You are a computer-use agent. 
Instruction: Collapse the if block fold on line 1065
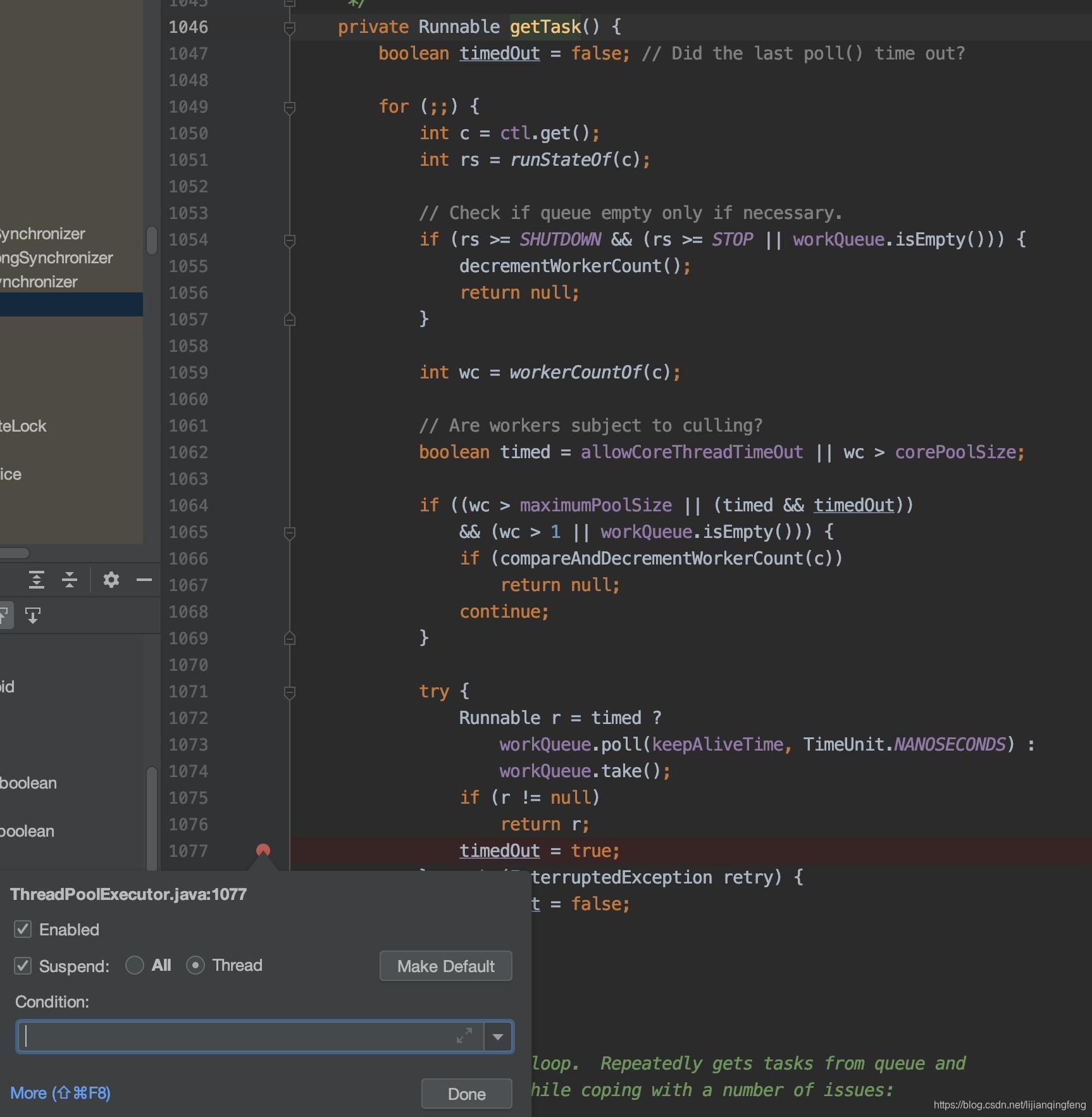(290, 533)
